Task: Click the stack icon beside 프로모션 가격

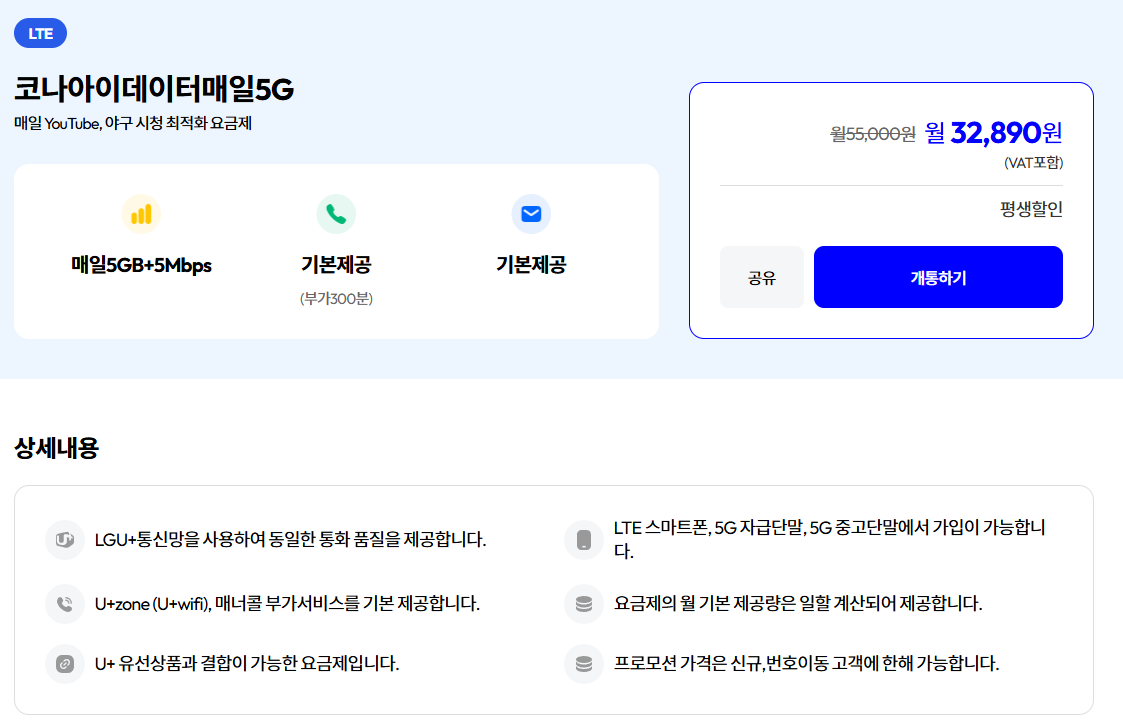Action: [x=584, y=664]
